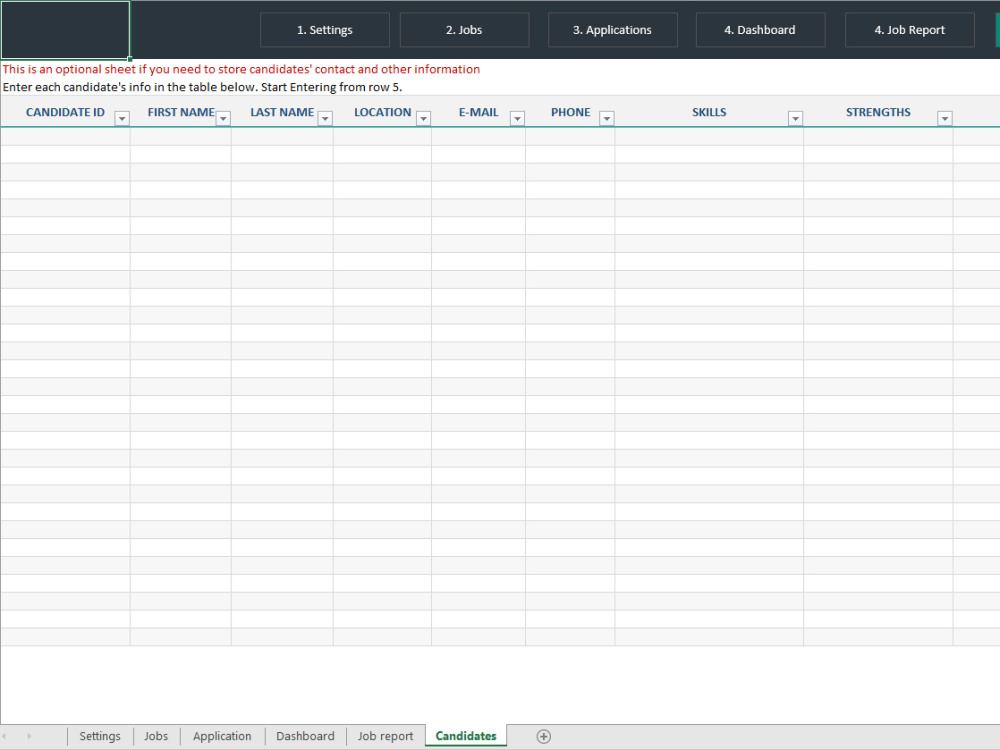Switch to the Job report sheet tab
This screenshot has width=1000, height=750.
tap(385, 736)
